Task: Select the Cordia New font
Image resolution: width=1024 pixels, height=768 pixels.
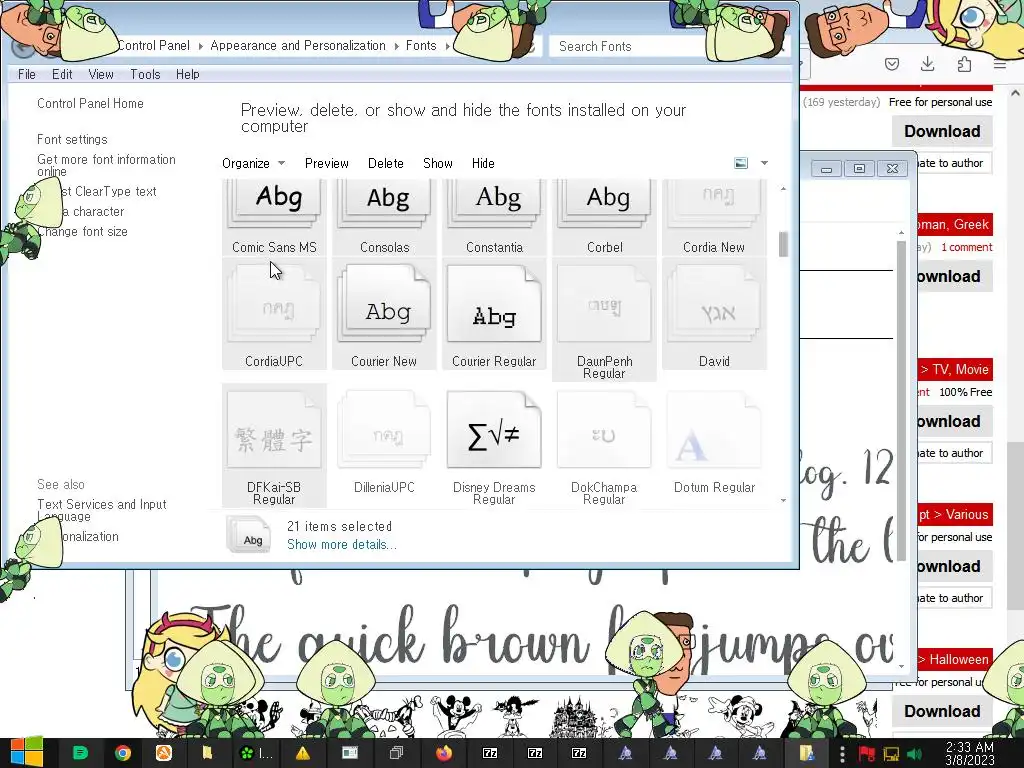Action: [x=714, y=217]
